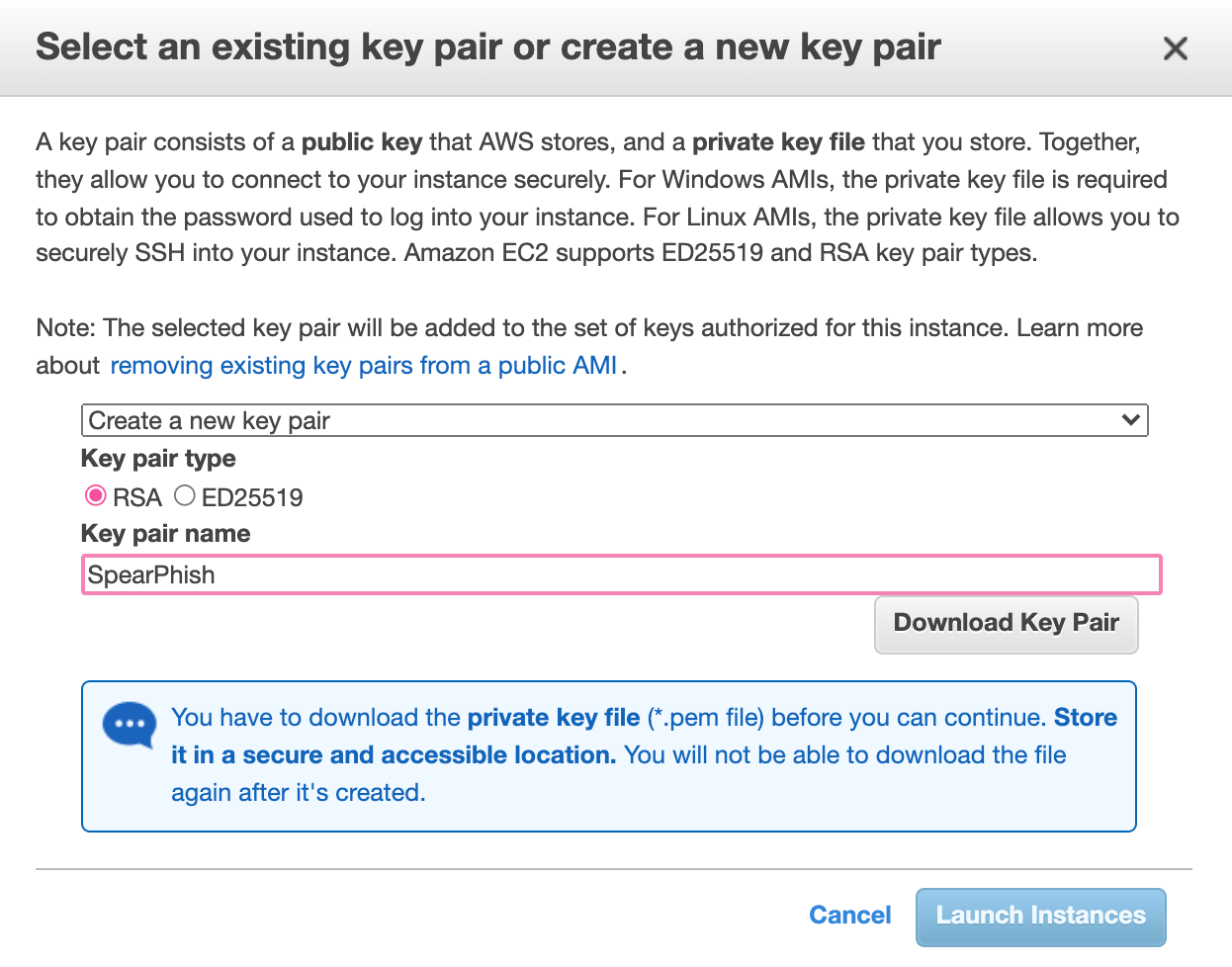Click bold 'public key' in the description
1232x967 pixels.
[x=361, y=142]
